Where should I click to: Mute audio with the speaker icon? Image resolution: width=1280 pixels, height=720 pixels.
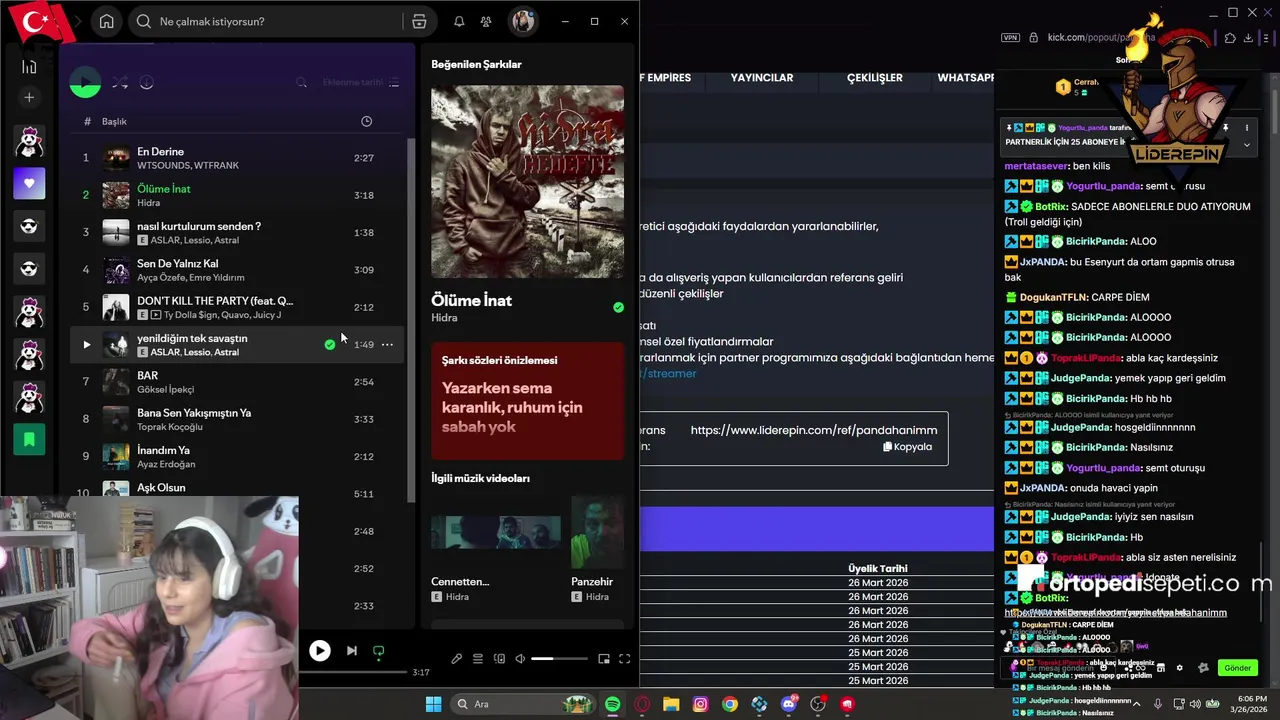click(x=520, y=659)
